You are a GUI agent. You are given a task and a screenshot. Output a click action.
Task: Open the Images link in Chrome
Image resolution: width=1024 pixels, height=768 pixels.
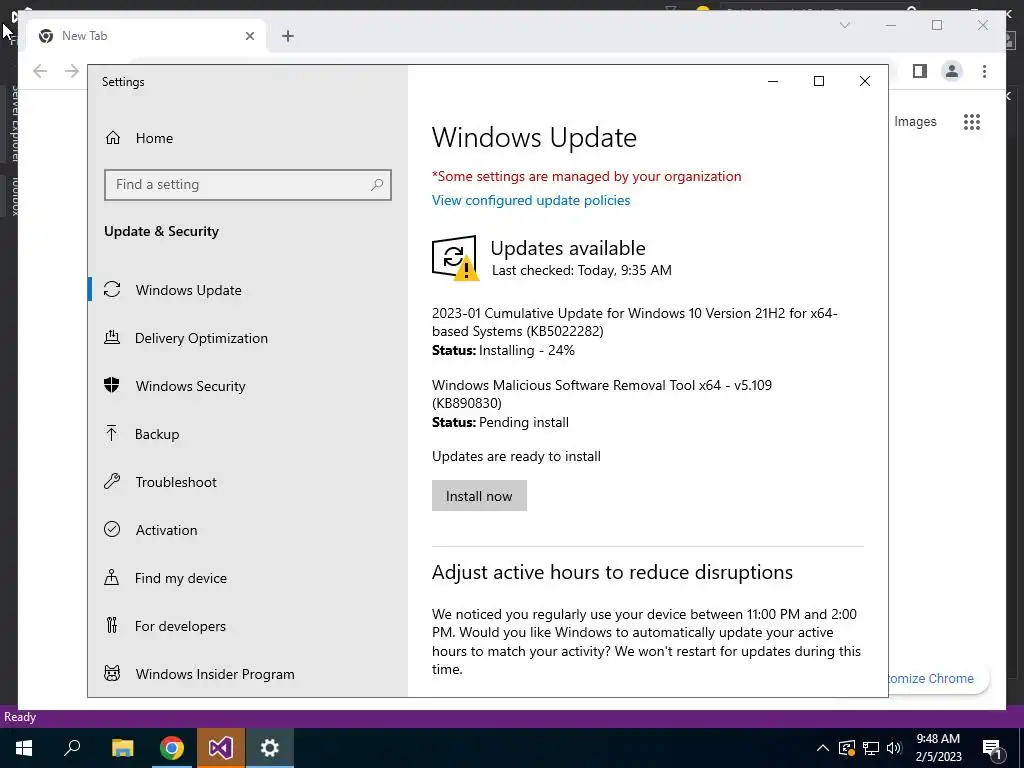click(915, 121)
